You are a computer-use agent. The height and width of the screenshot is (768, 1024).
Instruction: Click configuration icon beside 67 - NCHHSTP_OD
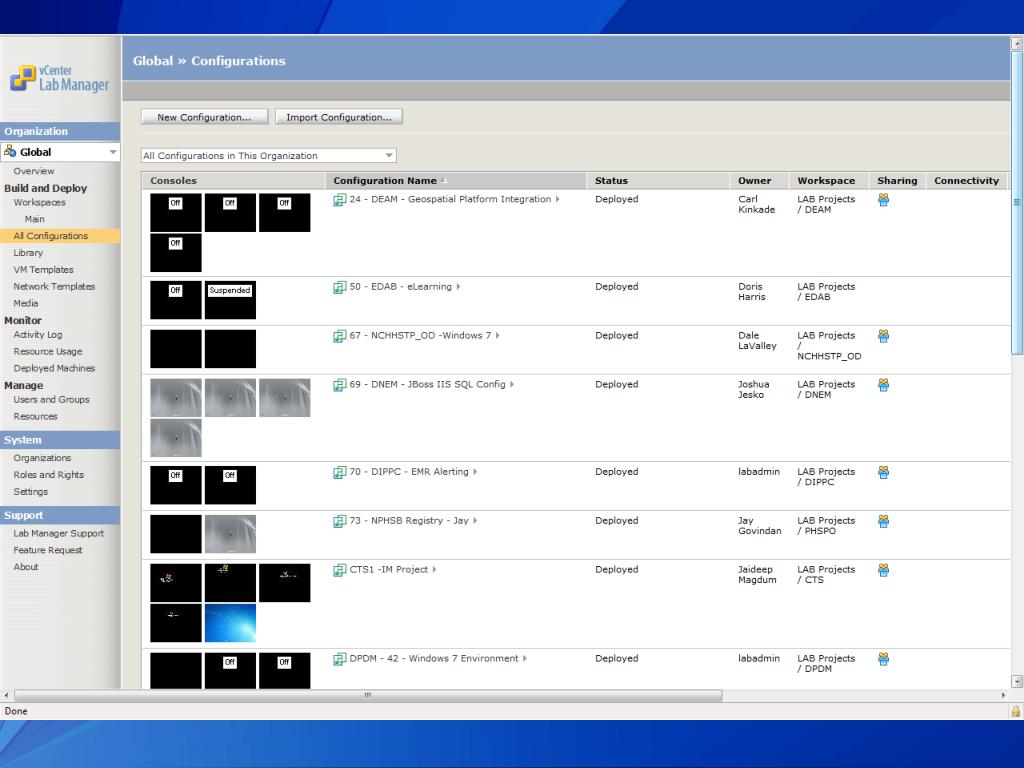coord(340,336)
